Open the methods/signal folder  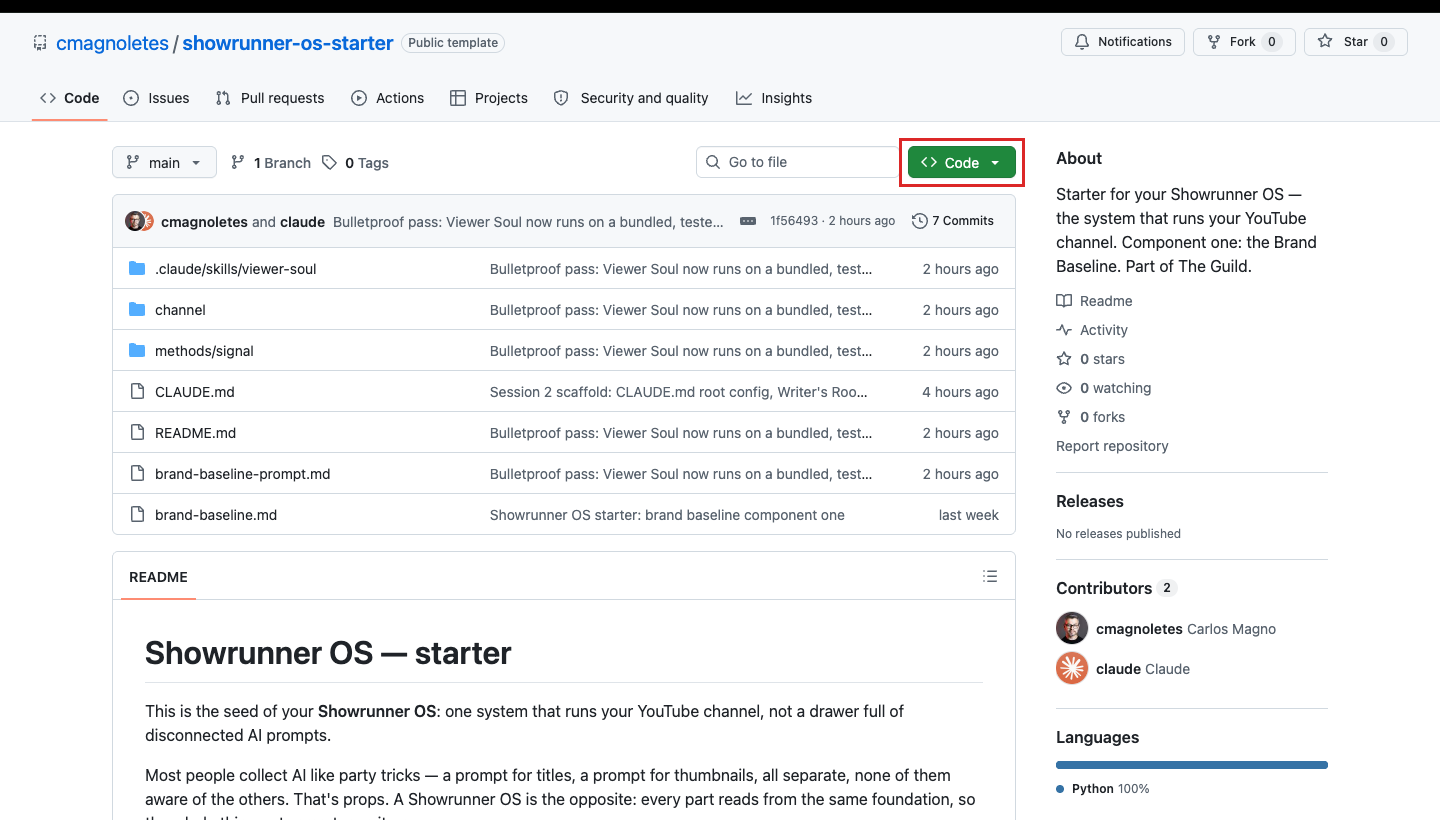(x=204, y=351)
